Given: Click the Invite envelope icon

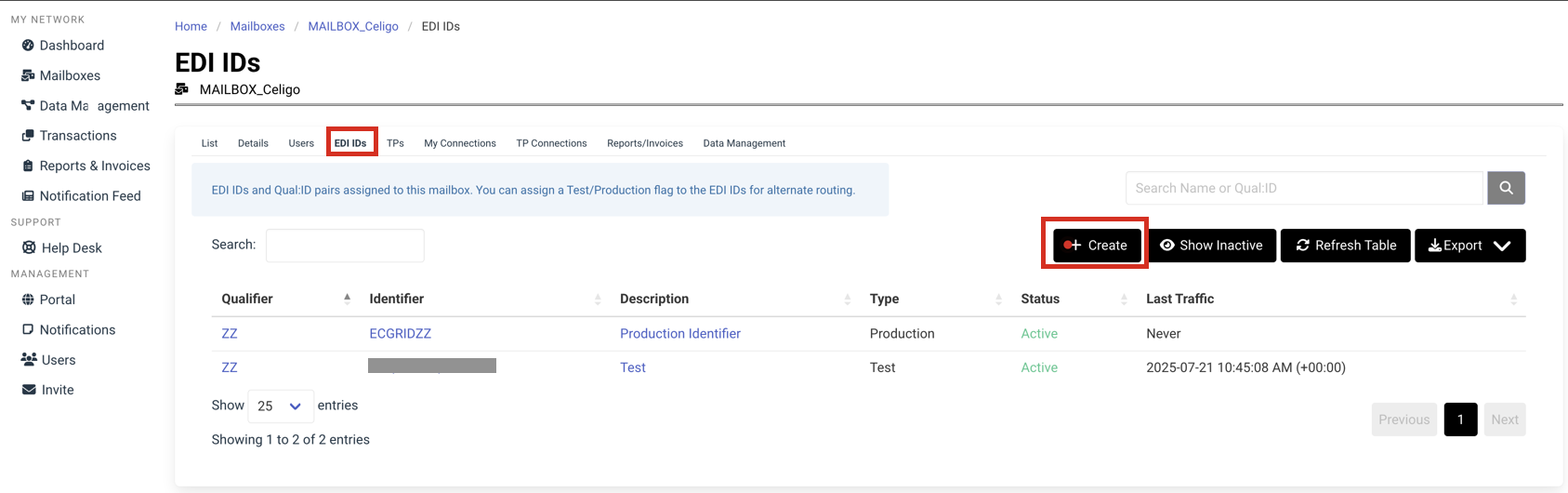Looking at the screenshot, I should [29, 390].
